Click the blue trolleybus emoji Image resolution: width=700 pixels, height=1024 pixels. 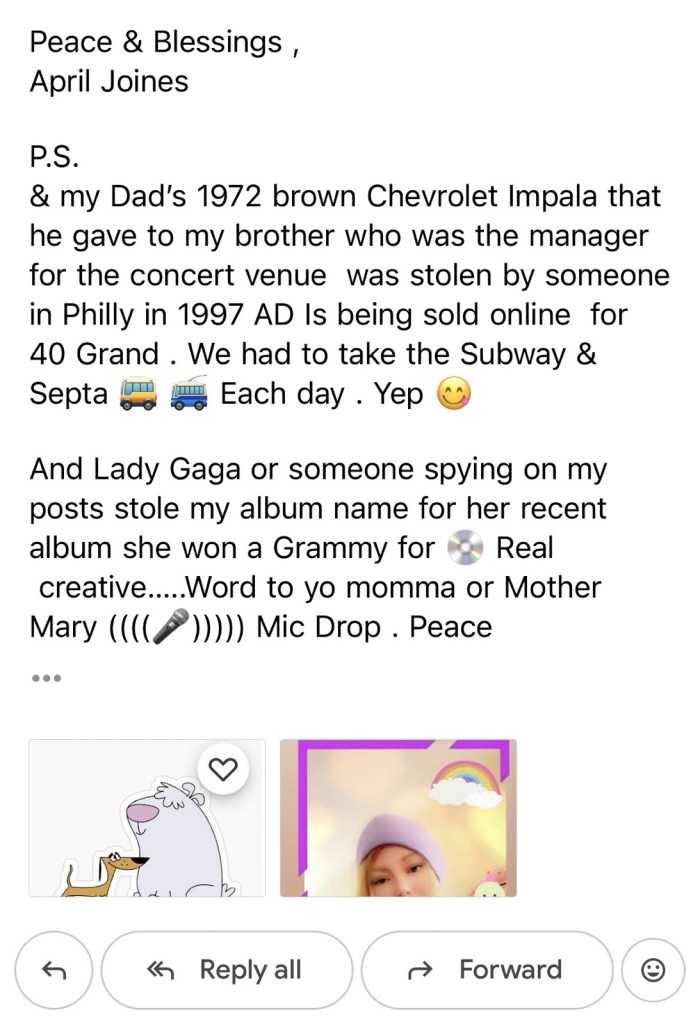click(x=187, y=394)
